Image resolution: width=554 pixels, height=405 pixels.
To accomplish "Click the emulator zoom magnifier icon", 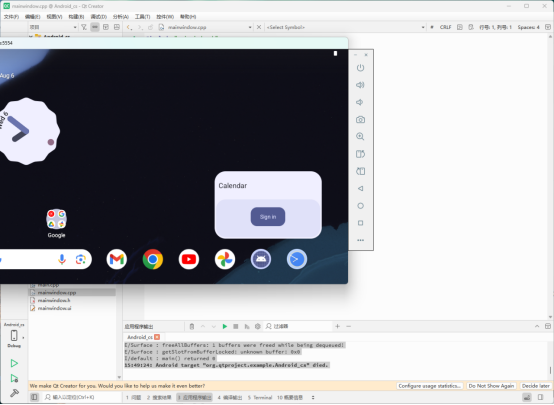I will 360,136.
